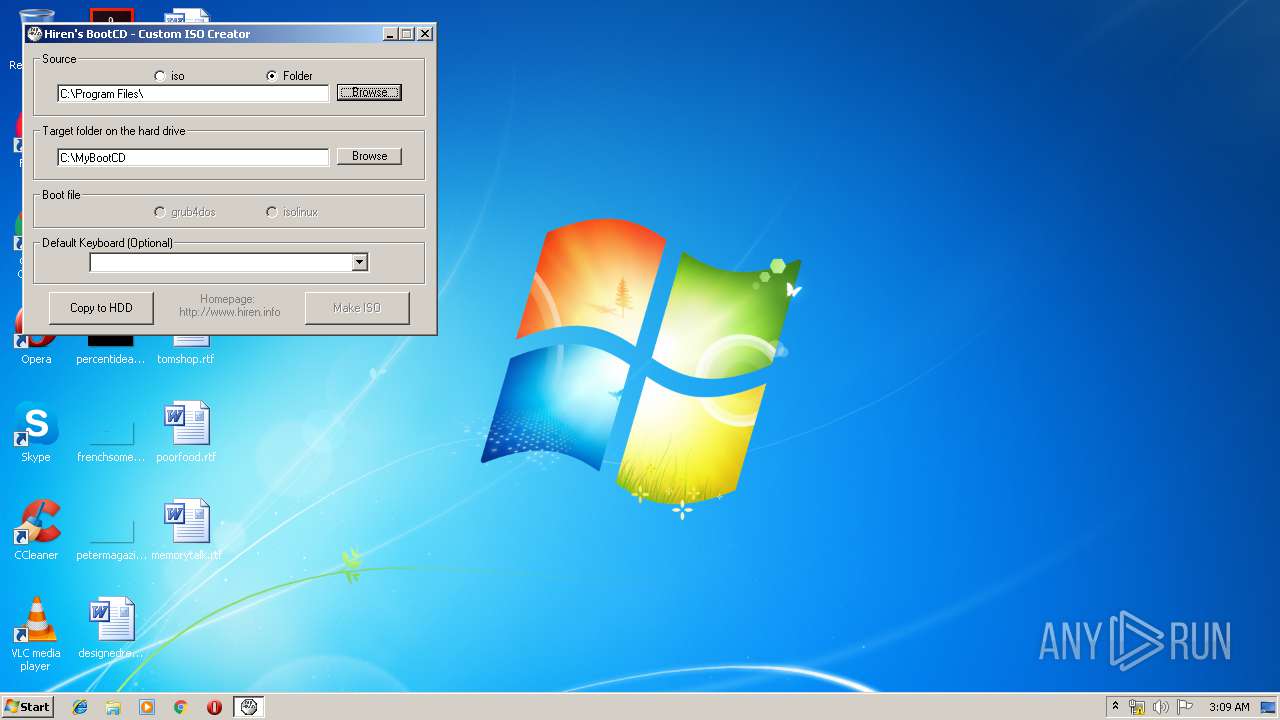
Task: Click Browse next to the Target folder
Action: point(369,156)
